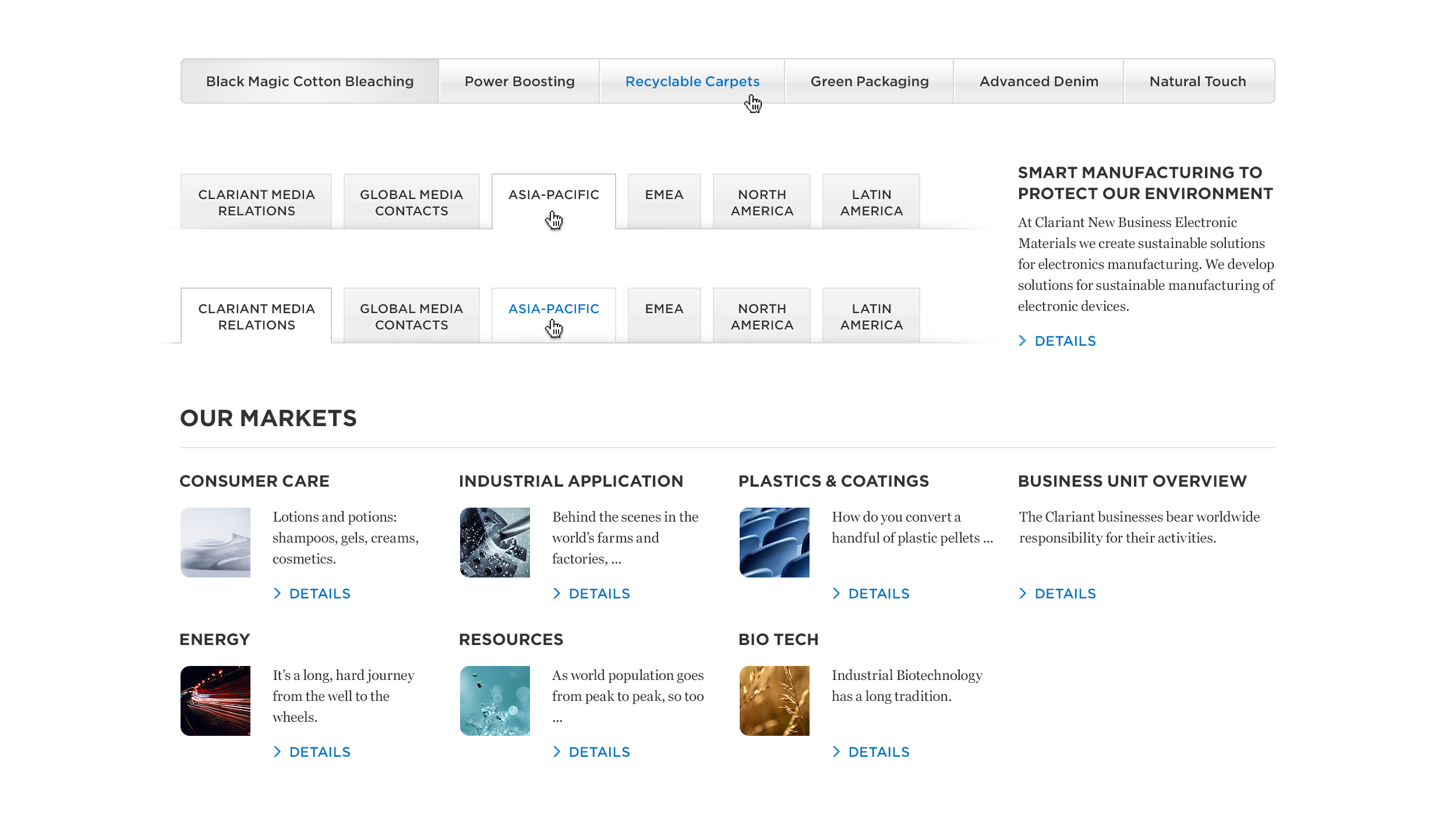Click the chevron icon beside Consumer Care Details

click(277, 594)
